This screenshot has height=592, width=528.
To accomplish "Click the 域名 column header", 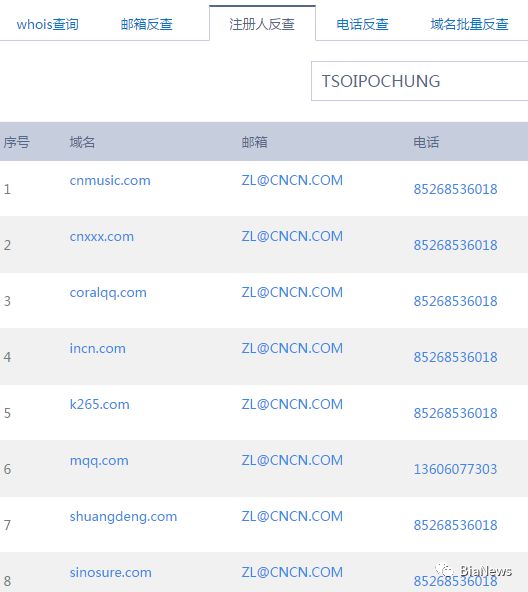I will tap(82, 142).
